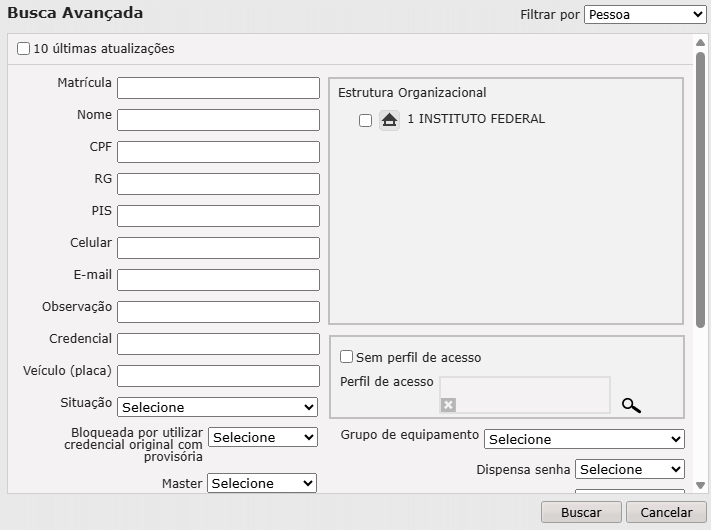The height and width of the screenshot is (530, 711).
Task: Click the Cancelar button
Action: click(666, 512)
